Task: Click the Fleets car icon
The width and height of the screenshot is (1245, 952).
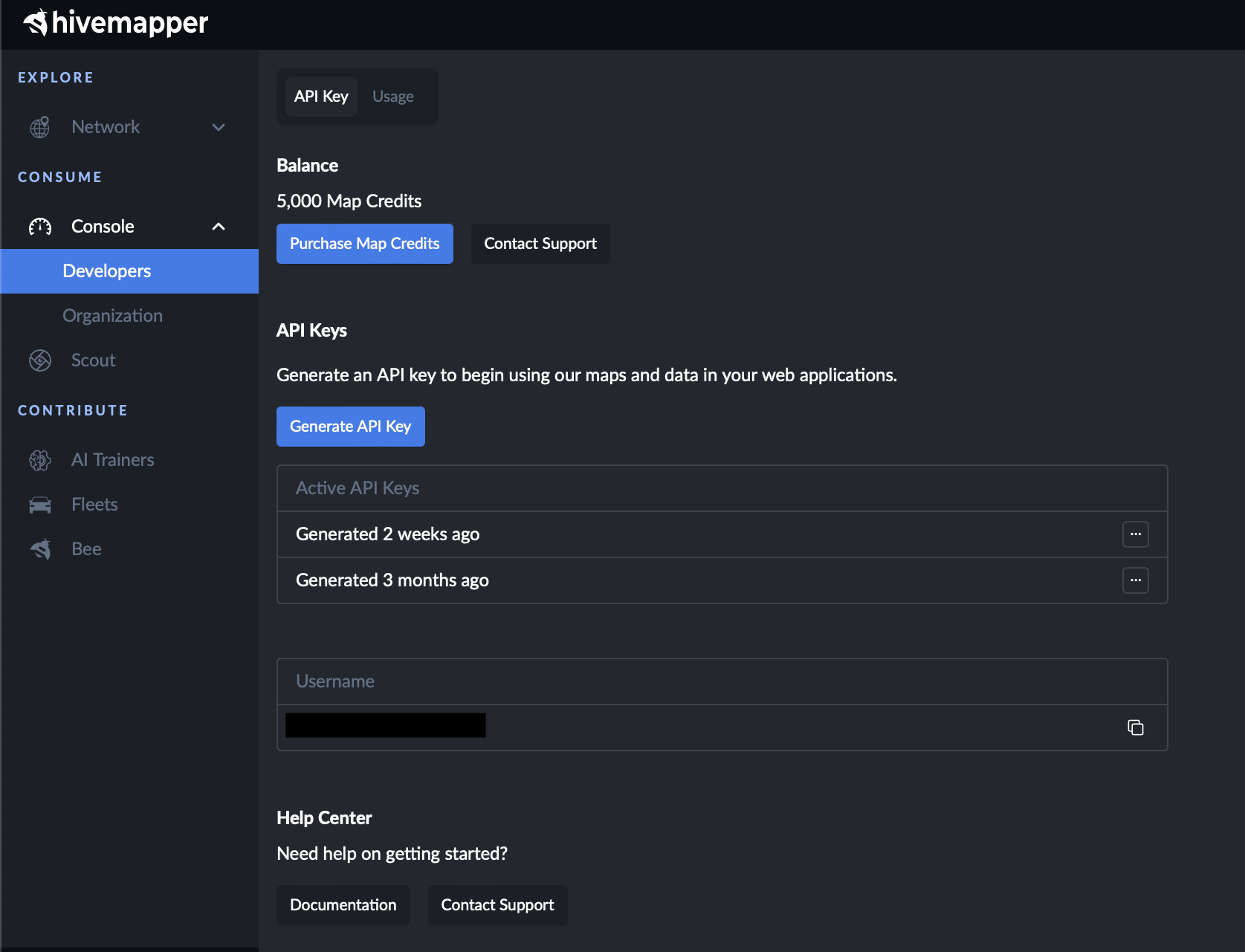Action: pos(40,505)
